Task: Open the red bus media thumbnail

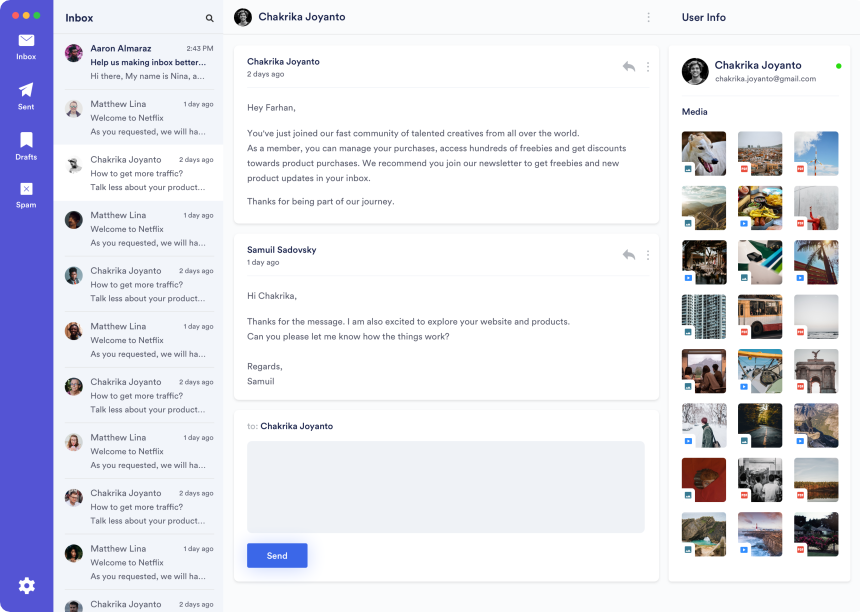Action: point(760,316)
